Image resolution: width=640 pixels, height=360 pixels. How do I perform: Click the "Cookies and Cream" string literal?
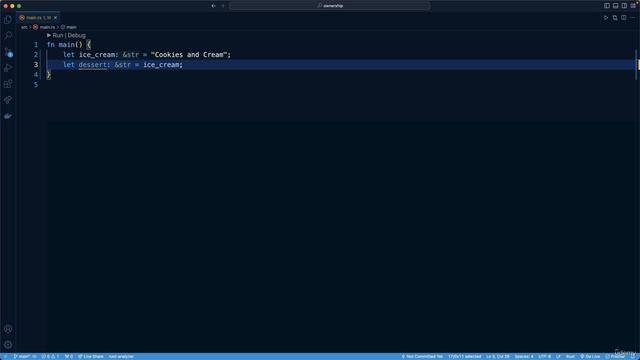[x=189, y=55]
